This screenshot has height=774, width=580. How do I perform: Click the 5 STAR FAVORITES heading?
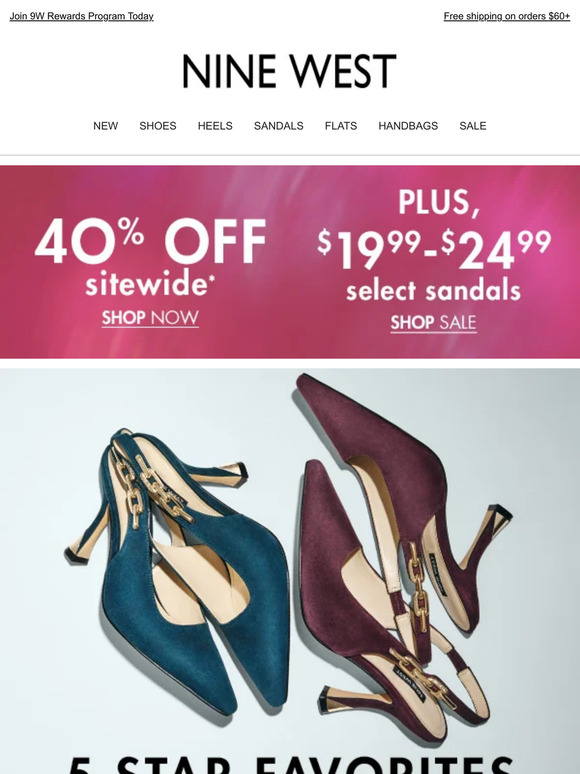291,764
